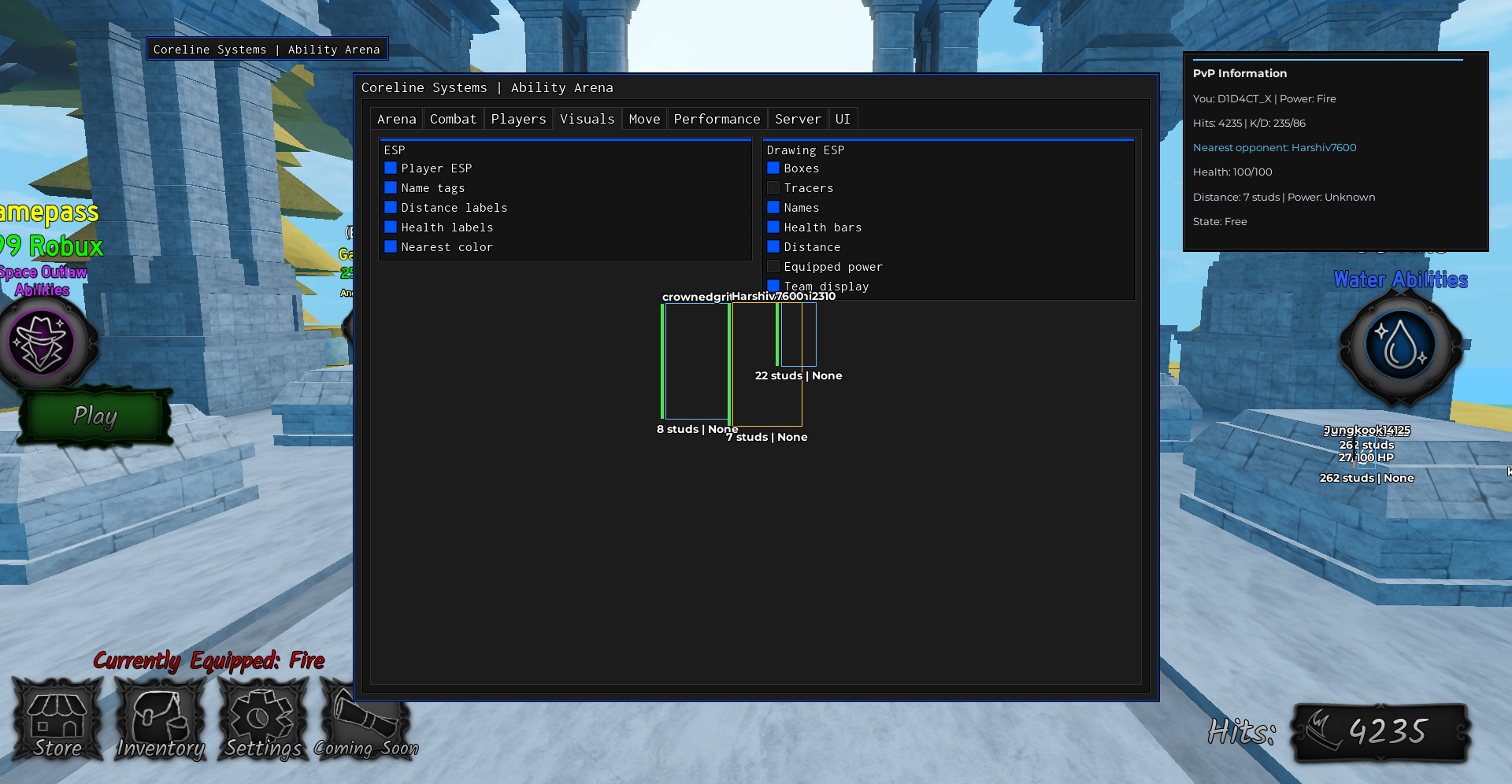Toggle the Team display checkbox
This screenshot has width=1512, height=784.
773,286
